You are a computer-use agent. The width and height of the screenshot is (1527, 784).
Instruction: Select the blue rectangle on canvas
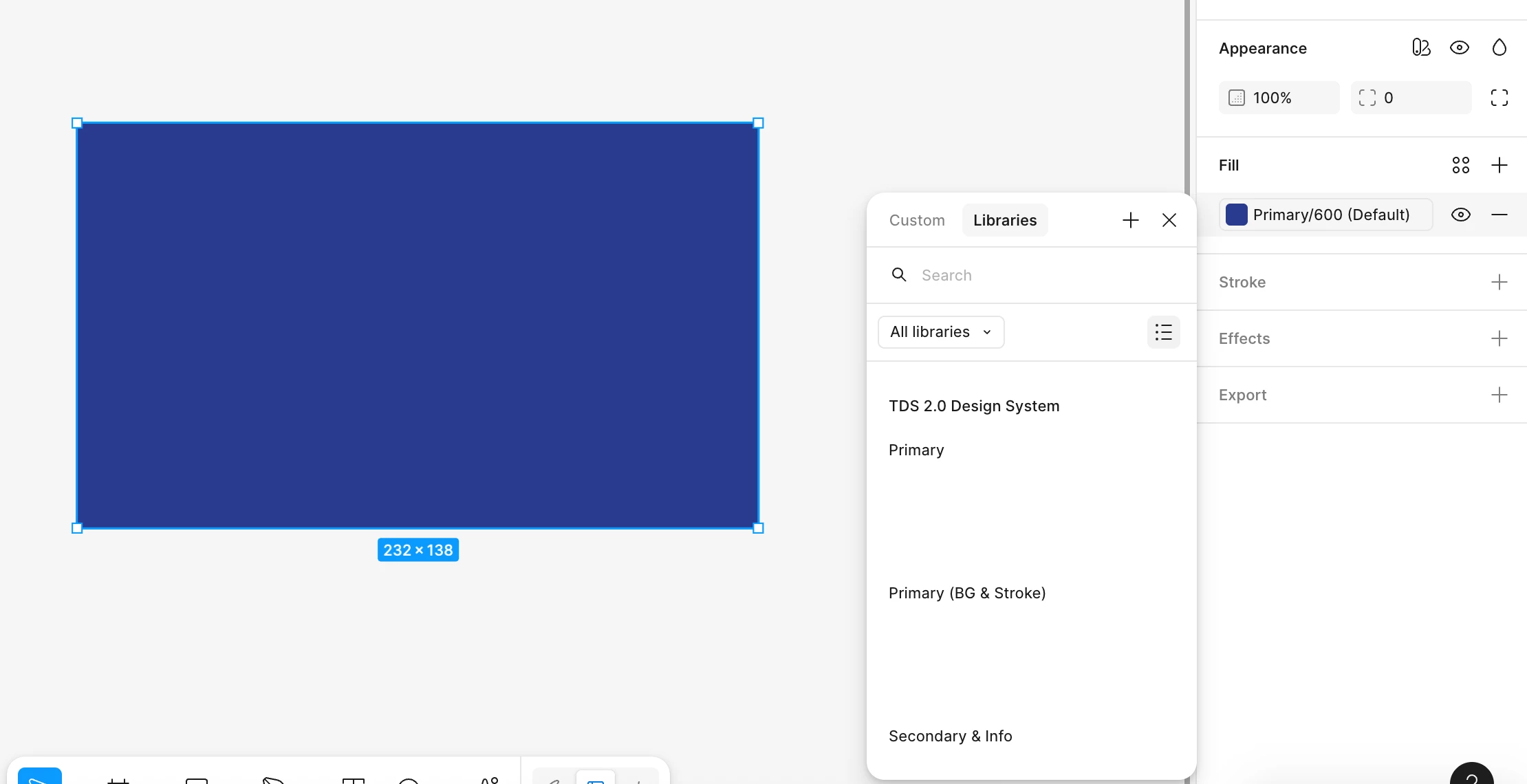point(418,325)
